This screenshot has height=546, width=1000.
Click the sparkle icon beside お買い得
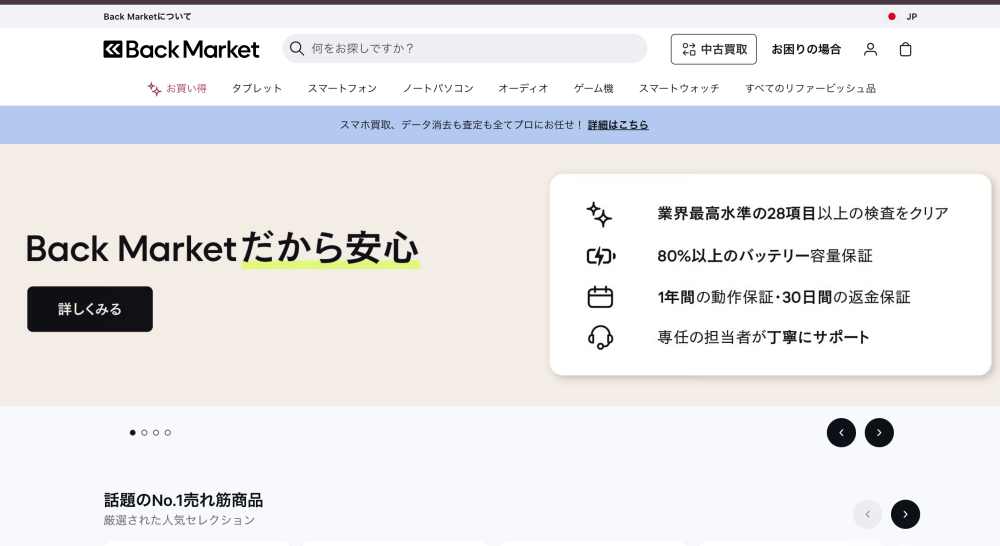[x=154, y=89]
